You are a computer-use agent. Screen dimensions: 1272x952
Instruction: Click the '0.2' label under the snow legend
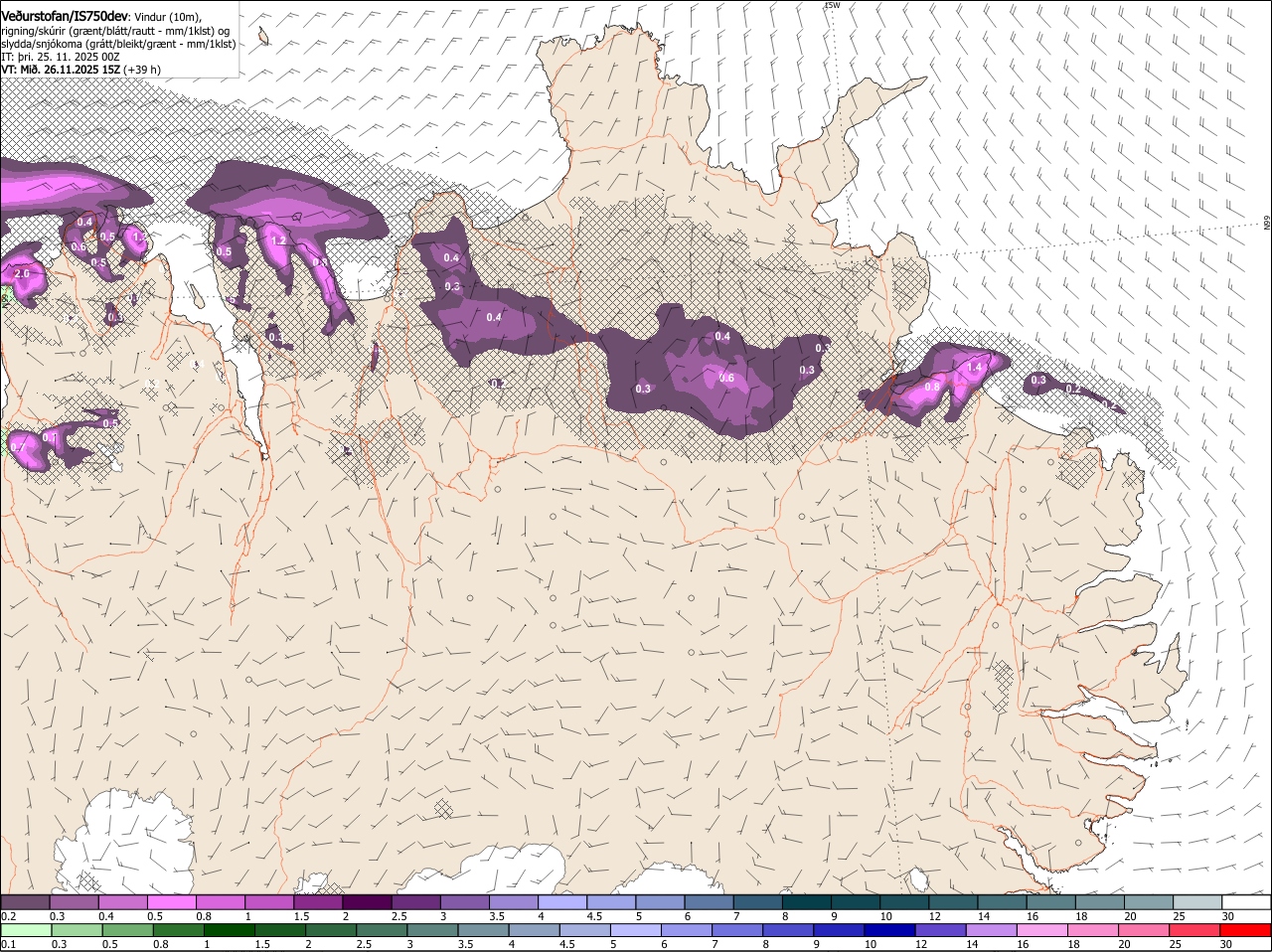coord(8,916)
